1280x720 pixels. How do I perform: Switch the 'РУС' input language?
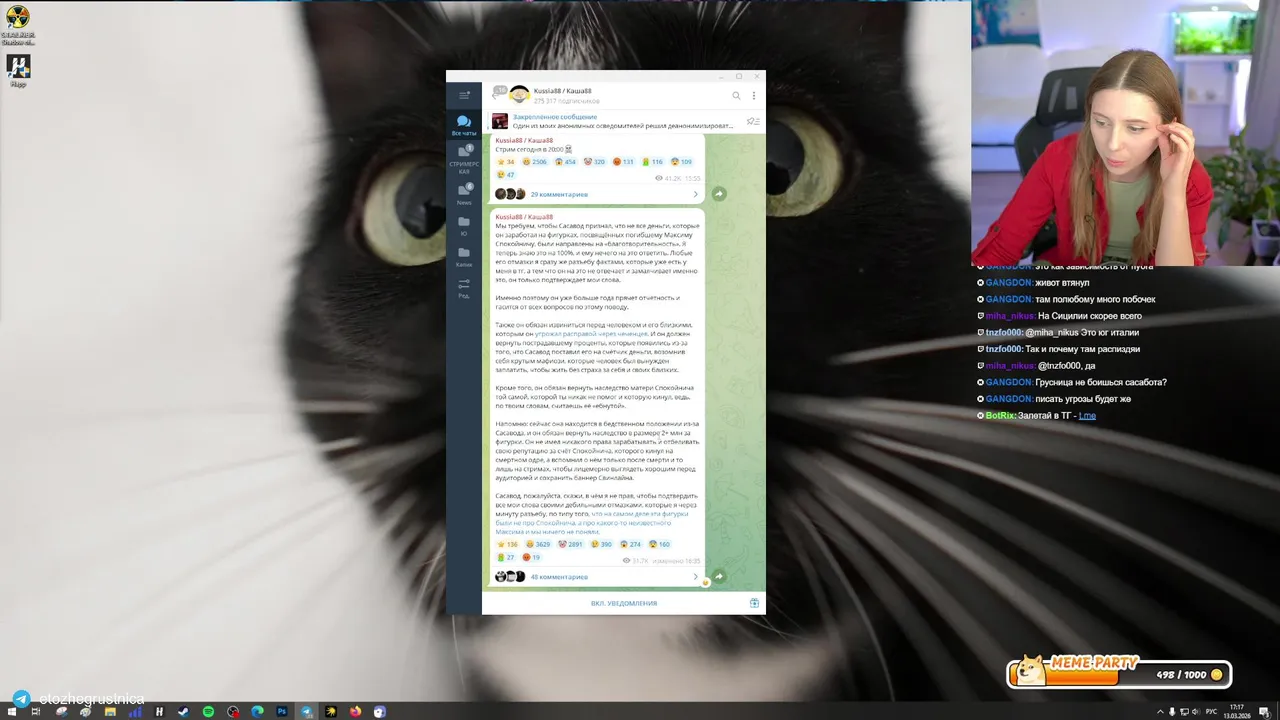click(x=1212, y=712)
